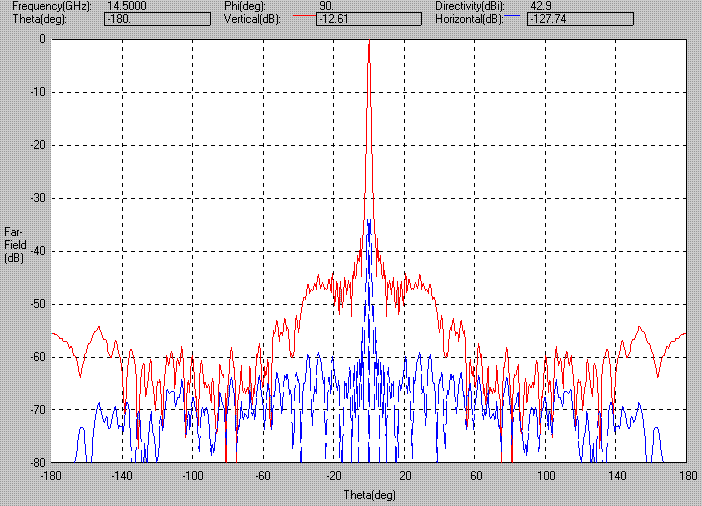Click the -40 tick label on y-axis
Image resolution: width=702 pixels, height=506 pixels.
coord(37,251)
